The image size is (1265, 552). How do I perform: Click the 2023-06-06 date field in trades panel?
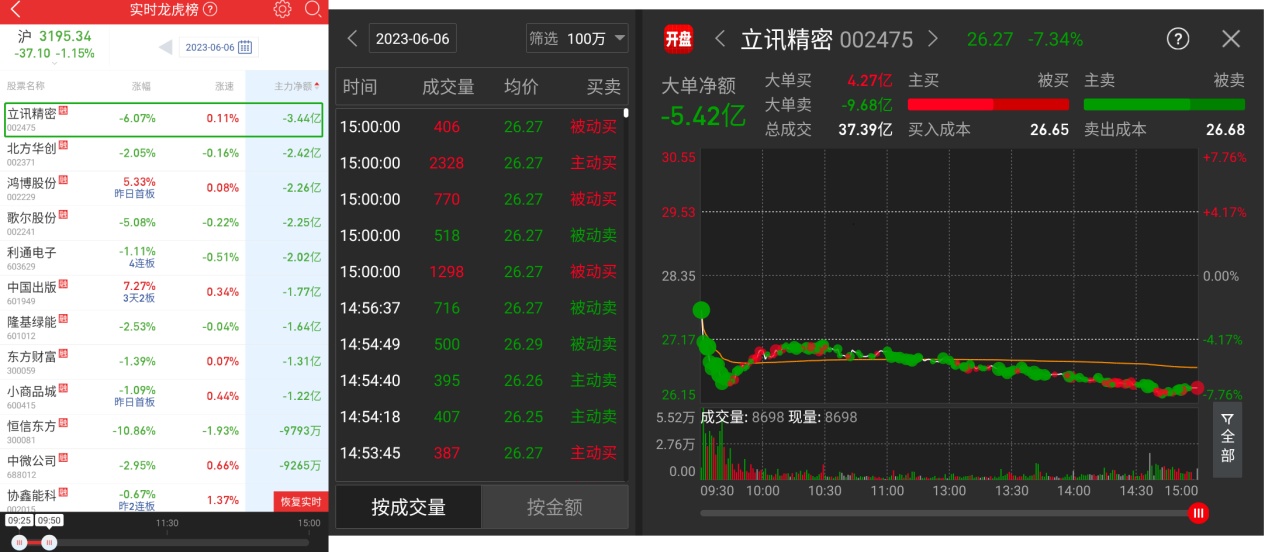coord(413,39)
